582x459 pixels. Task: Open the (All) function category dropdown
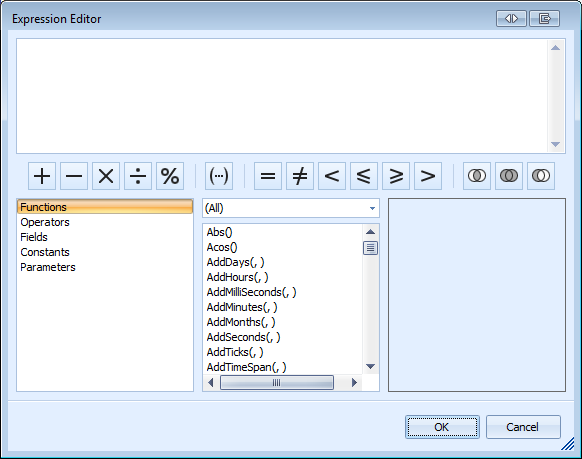tap(291, 208)
